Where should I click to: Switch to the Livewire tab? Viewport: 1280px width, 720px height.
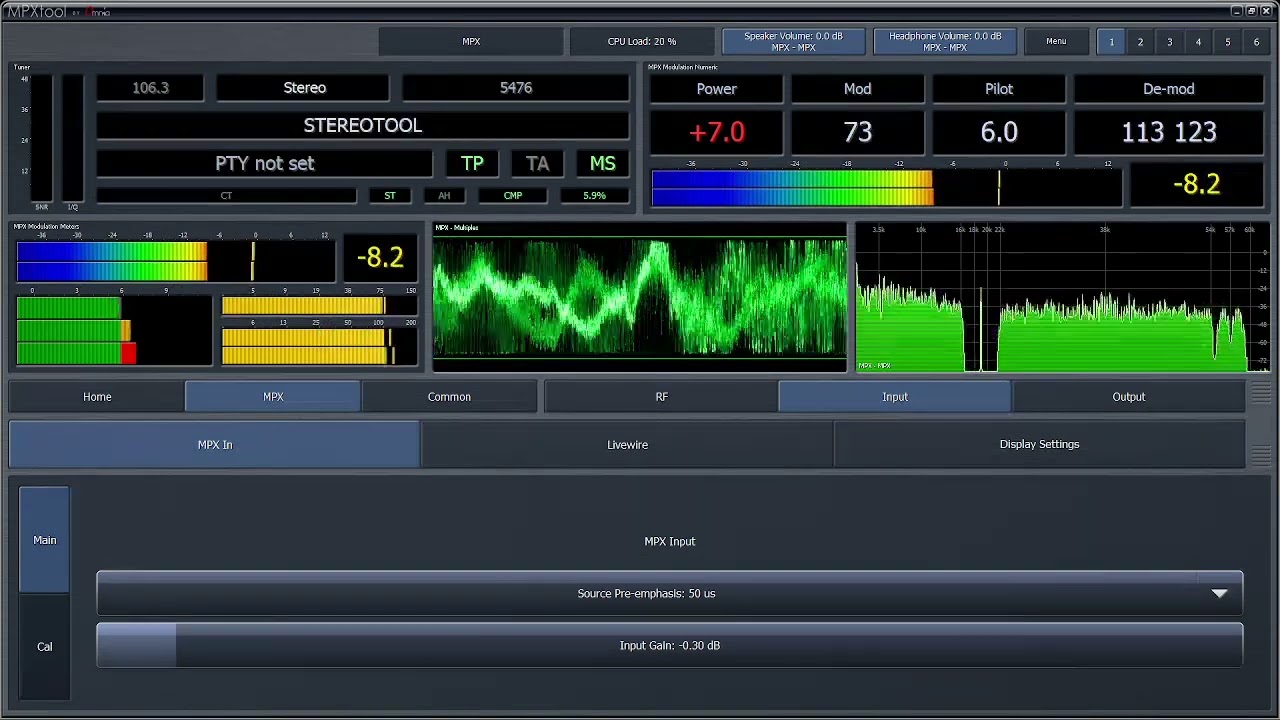pos(627,445)
